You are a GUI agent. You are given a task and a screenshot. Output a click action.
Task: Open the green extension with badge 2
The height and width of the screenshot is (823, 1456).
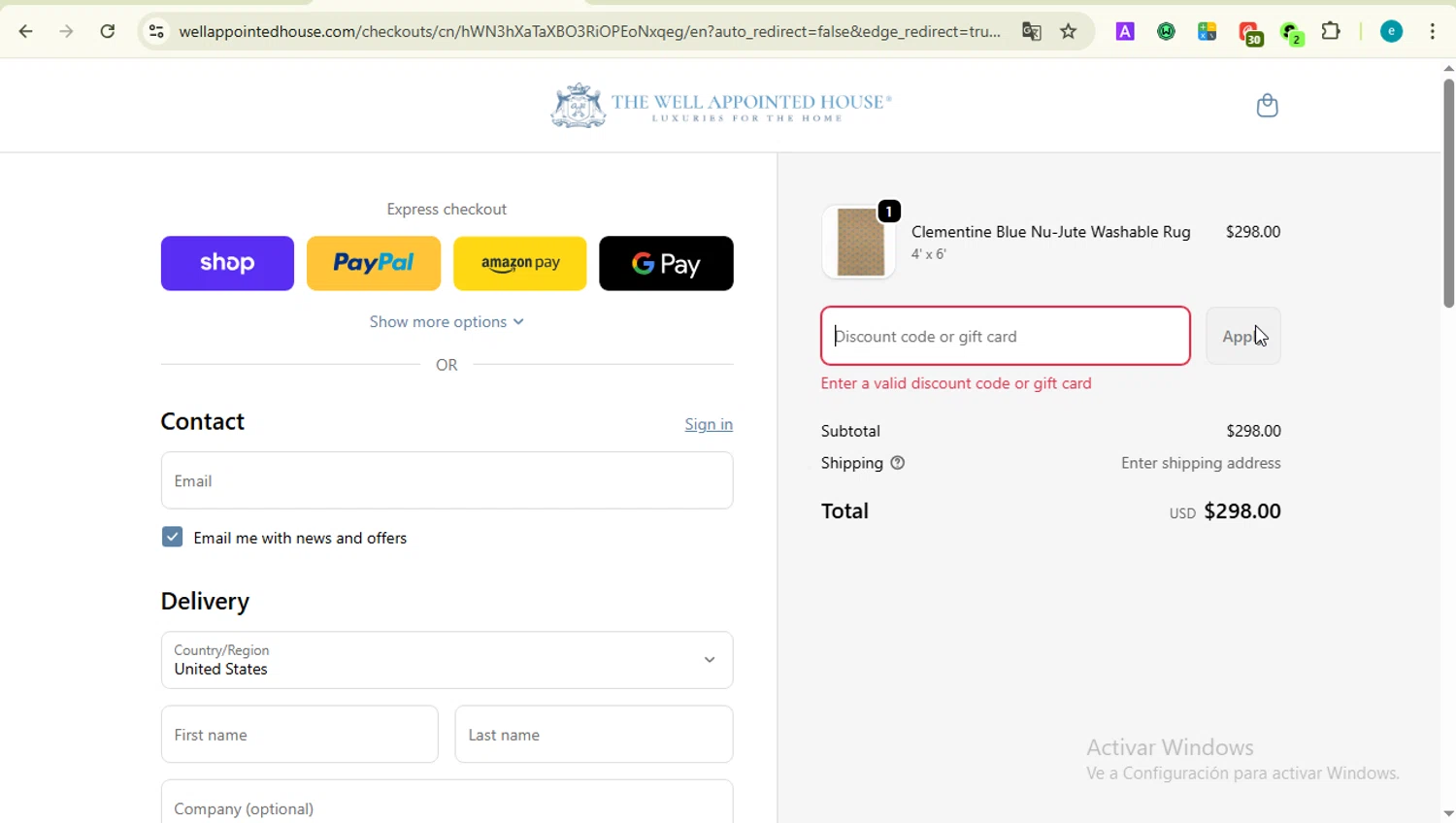click(1291, 33)
